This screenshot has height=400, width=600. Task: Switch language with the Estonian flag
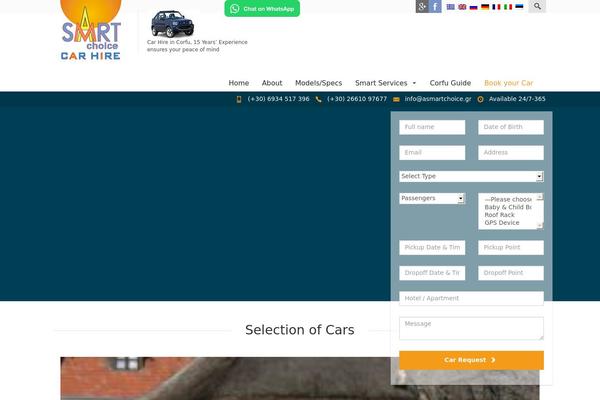pyautogui.click(x=519, y=7)
